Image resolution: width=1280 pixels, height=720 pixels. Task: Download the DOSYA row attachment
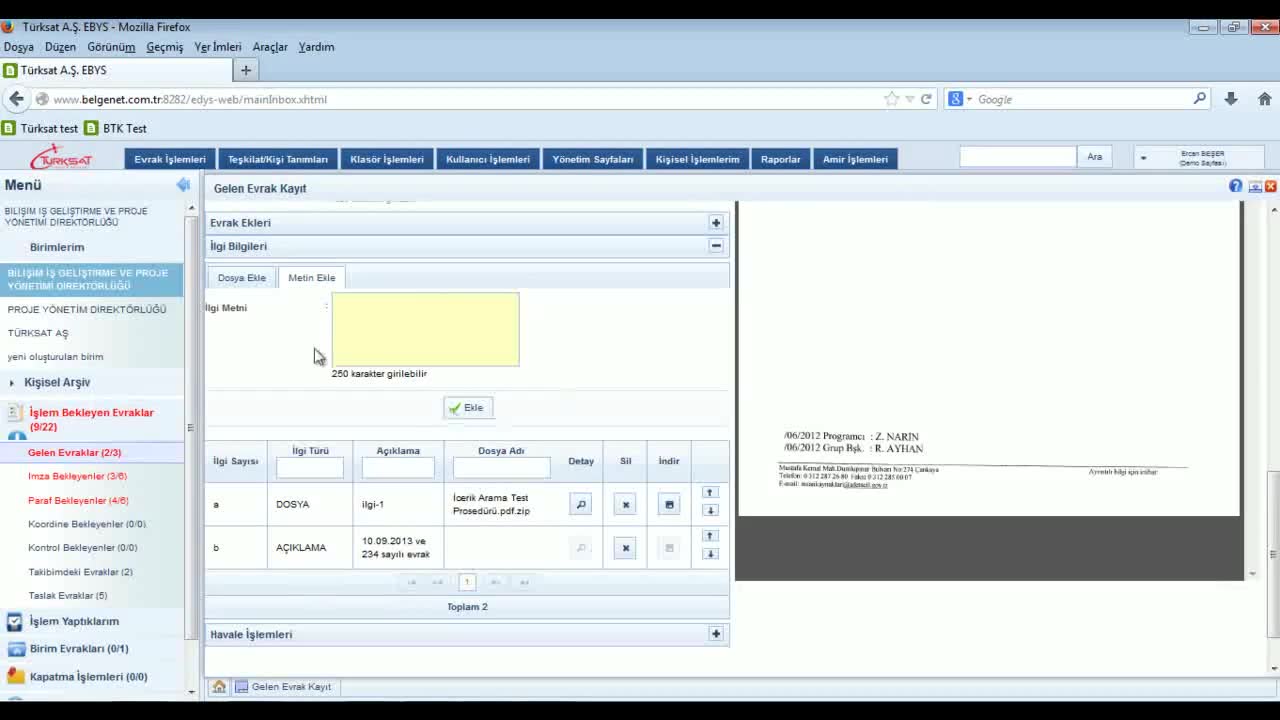669,505
